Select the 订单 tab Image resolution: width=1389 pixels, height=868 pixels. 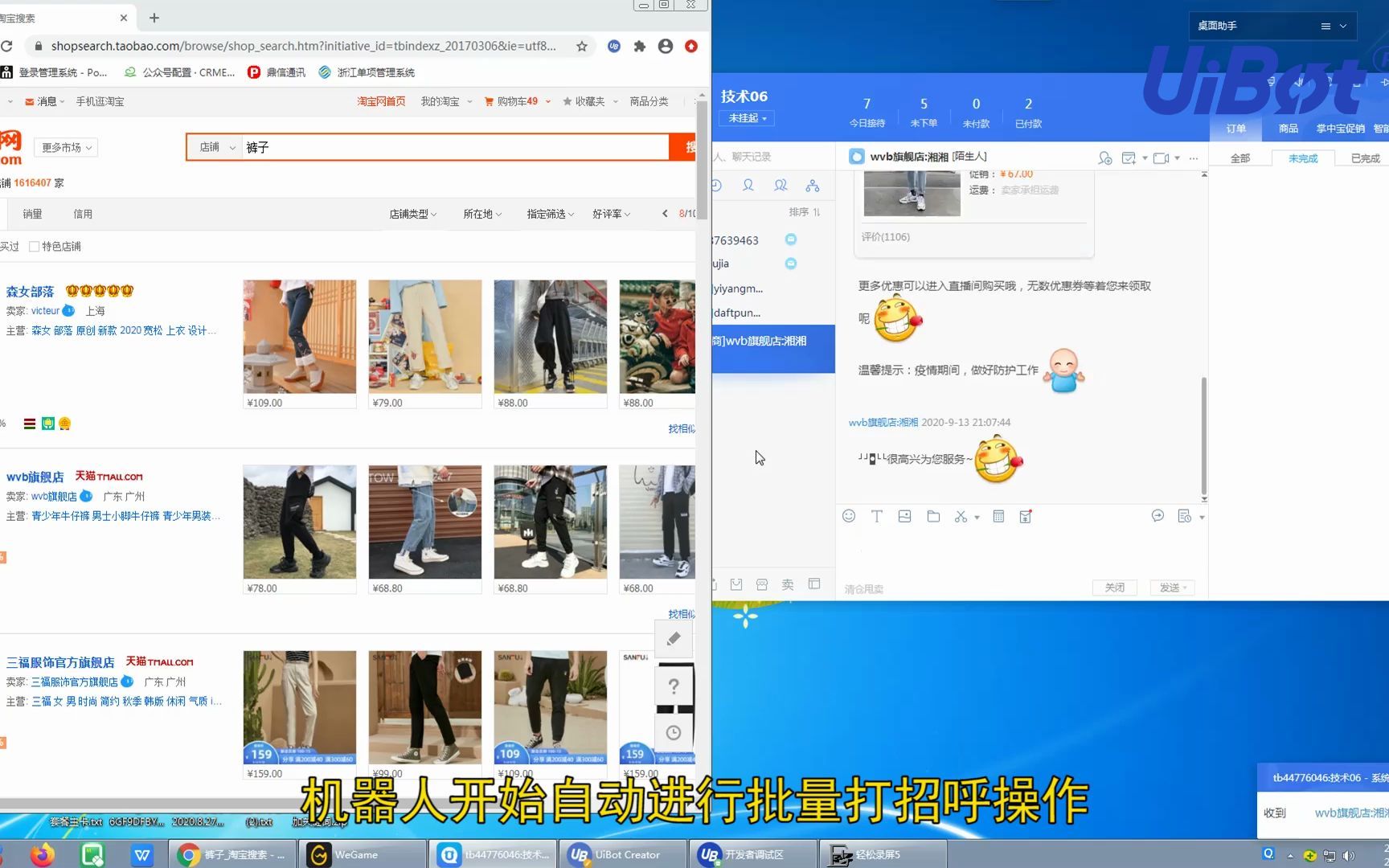(1236, 129)
